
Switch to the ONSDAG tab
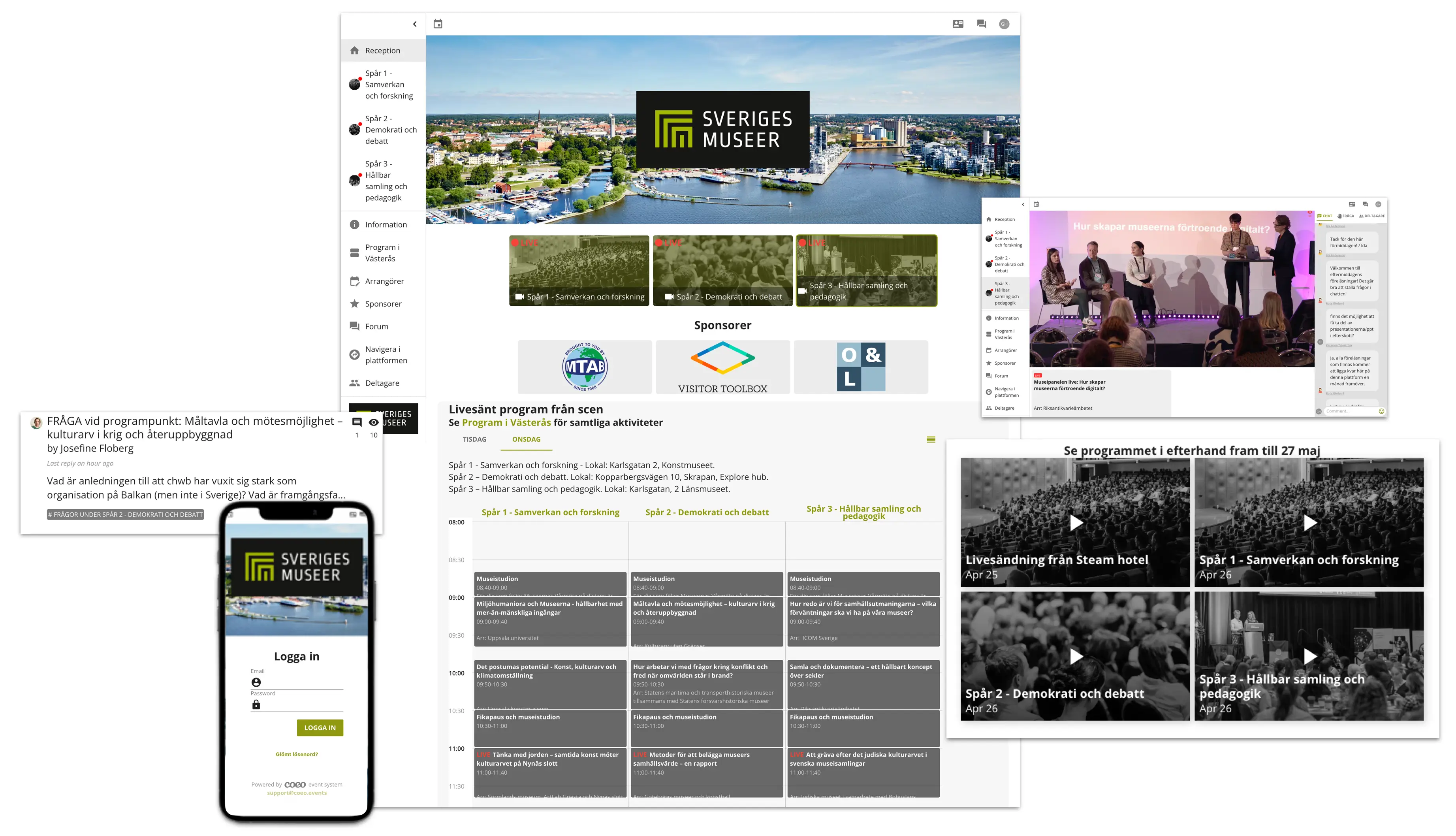(526, 439)
